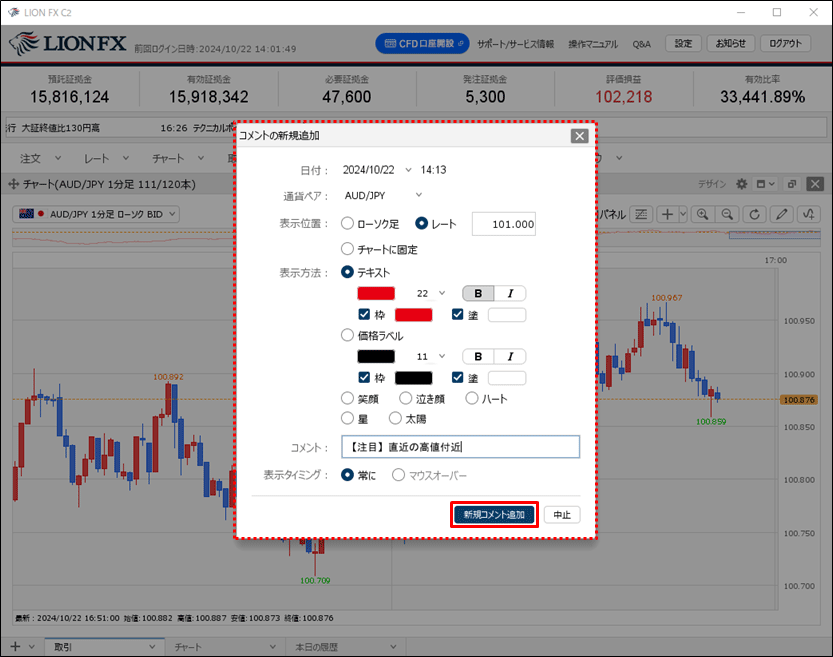
Task: Click the ログアウト button
Action: [785, 44]
